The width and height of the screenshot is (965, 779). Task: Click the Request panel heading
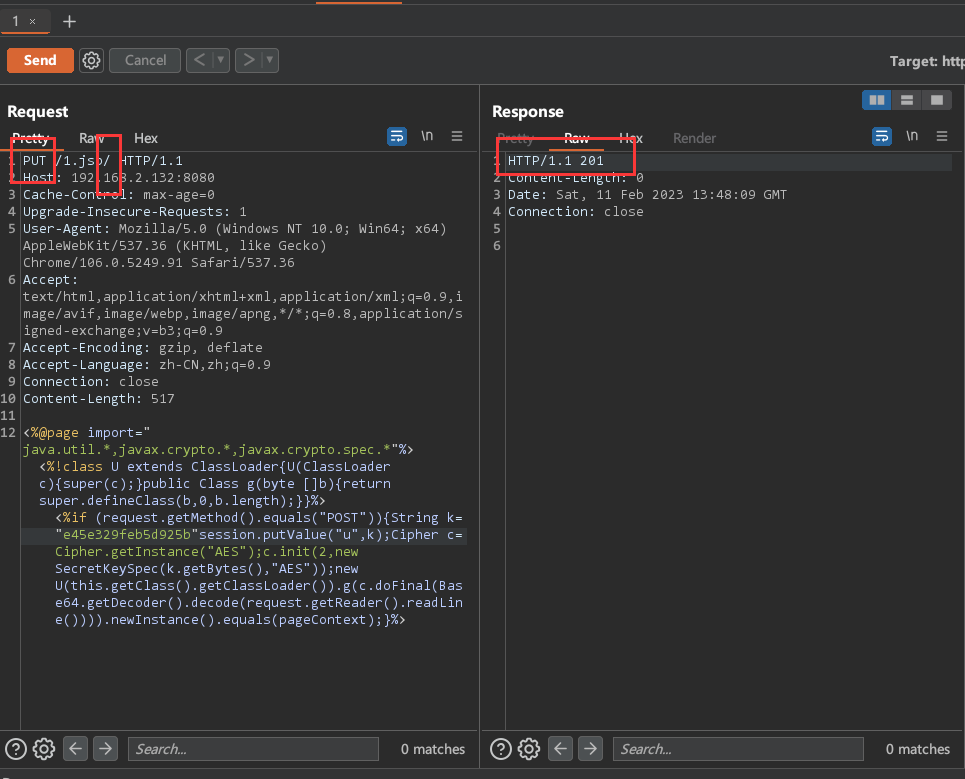pyautogui.click(x=38, y=111)
